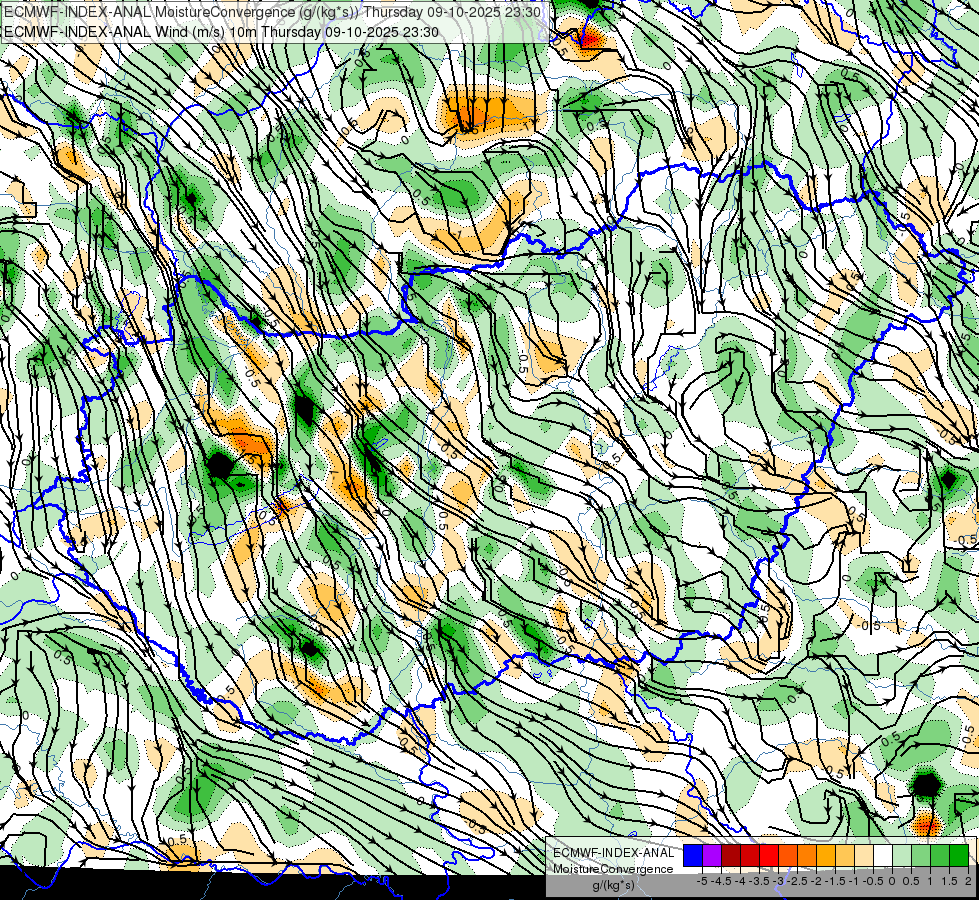979x900 pixels.
Task: Click the -1.5 legend tick label
Action: (835, 881)
